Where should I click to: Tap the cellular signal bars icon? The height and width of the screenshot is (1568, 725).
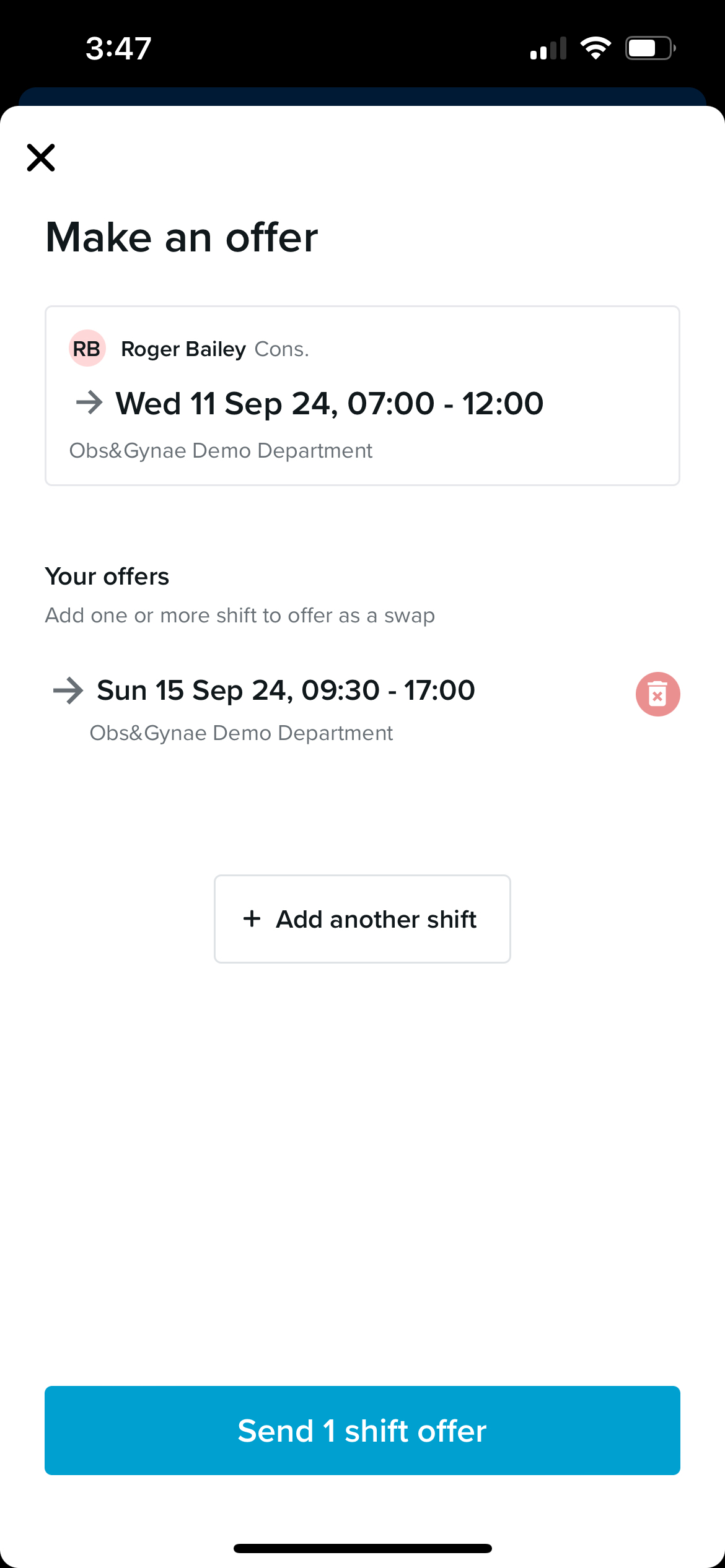tap(548, 49)
